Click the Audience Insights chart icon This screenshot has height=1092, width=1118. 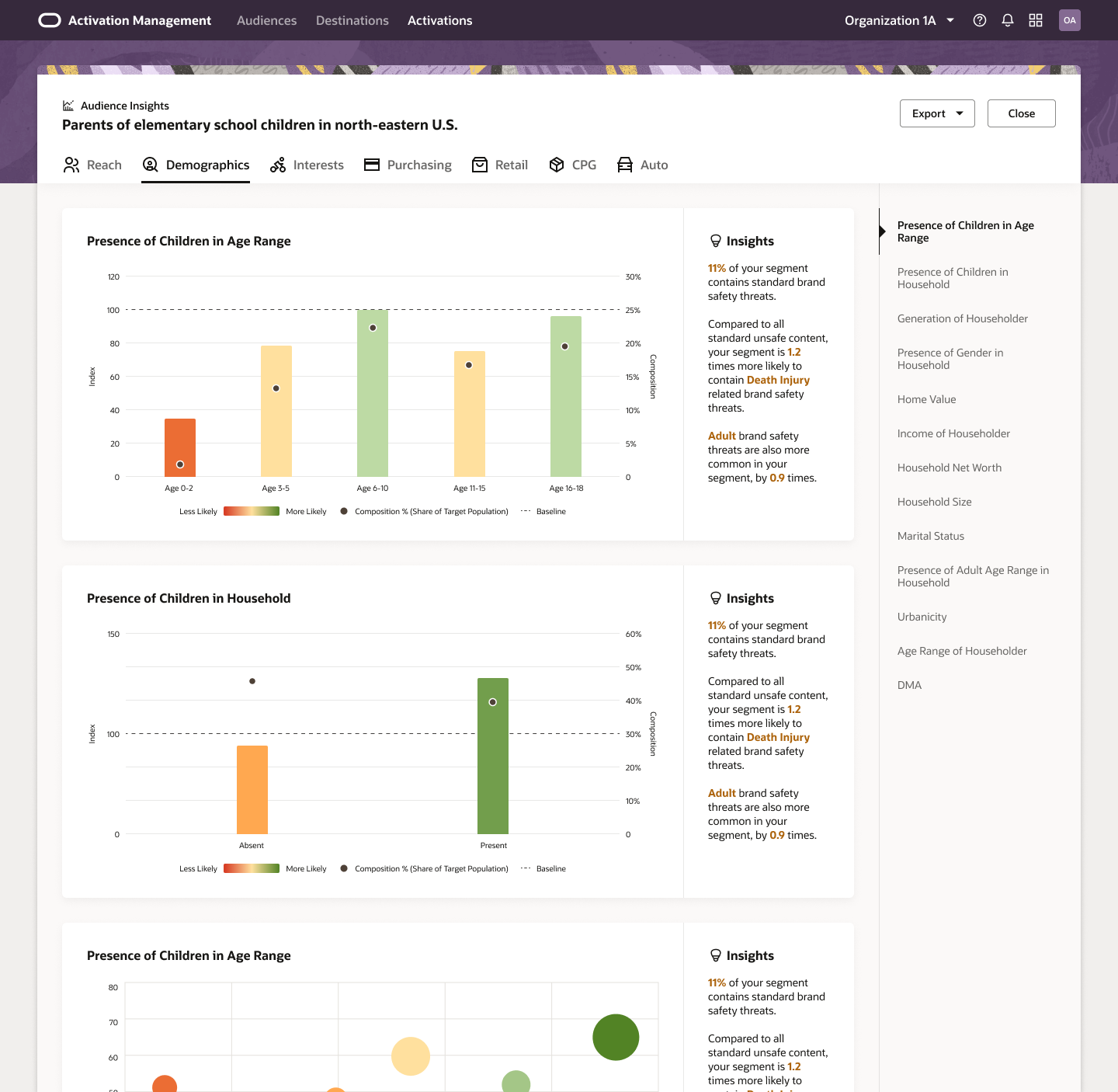[68, 106]
